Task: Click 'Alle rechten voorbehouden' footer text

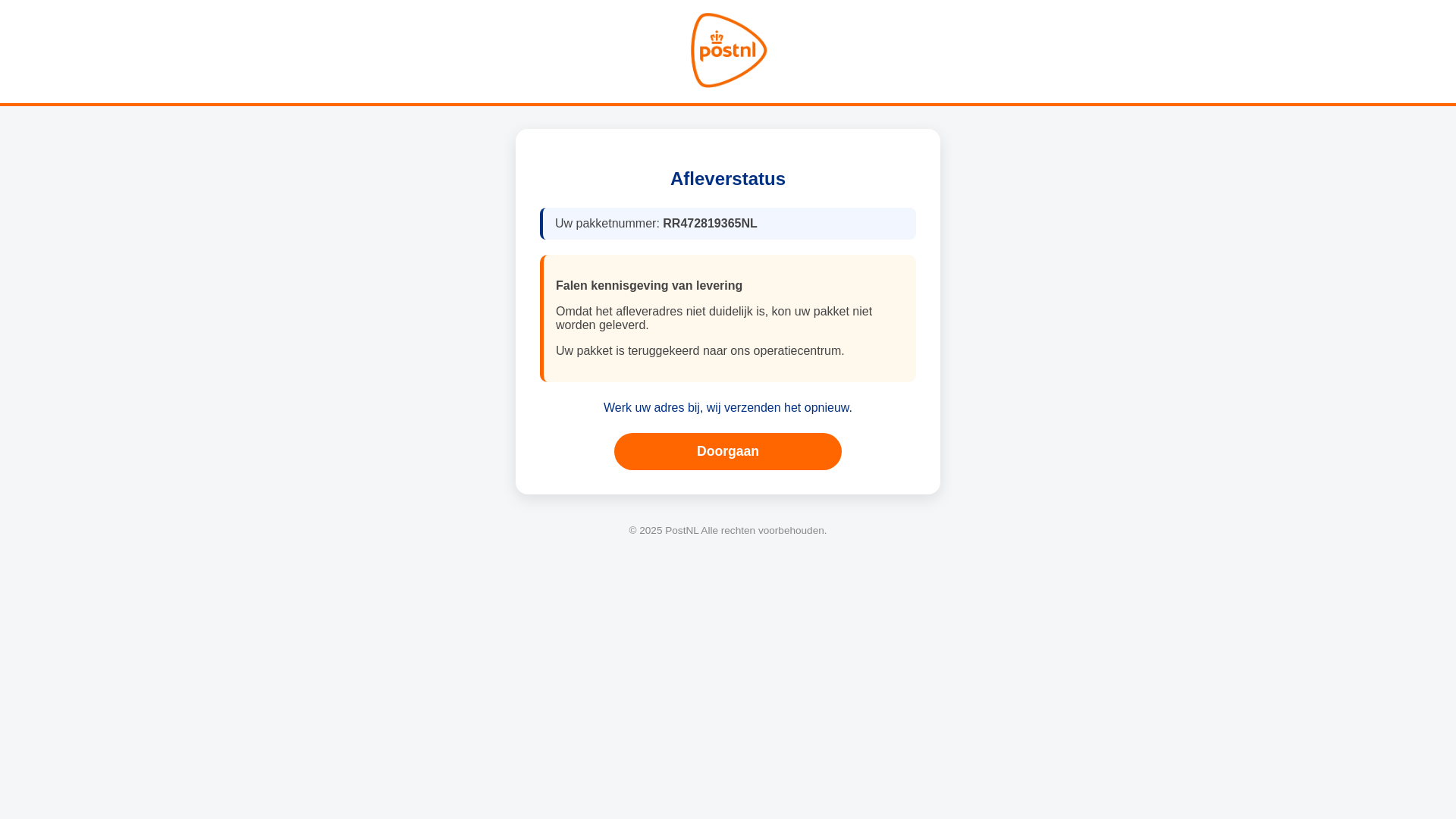Action: pos(762,531)
